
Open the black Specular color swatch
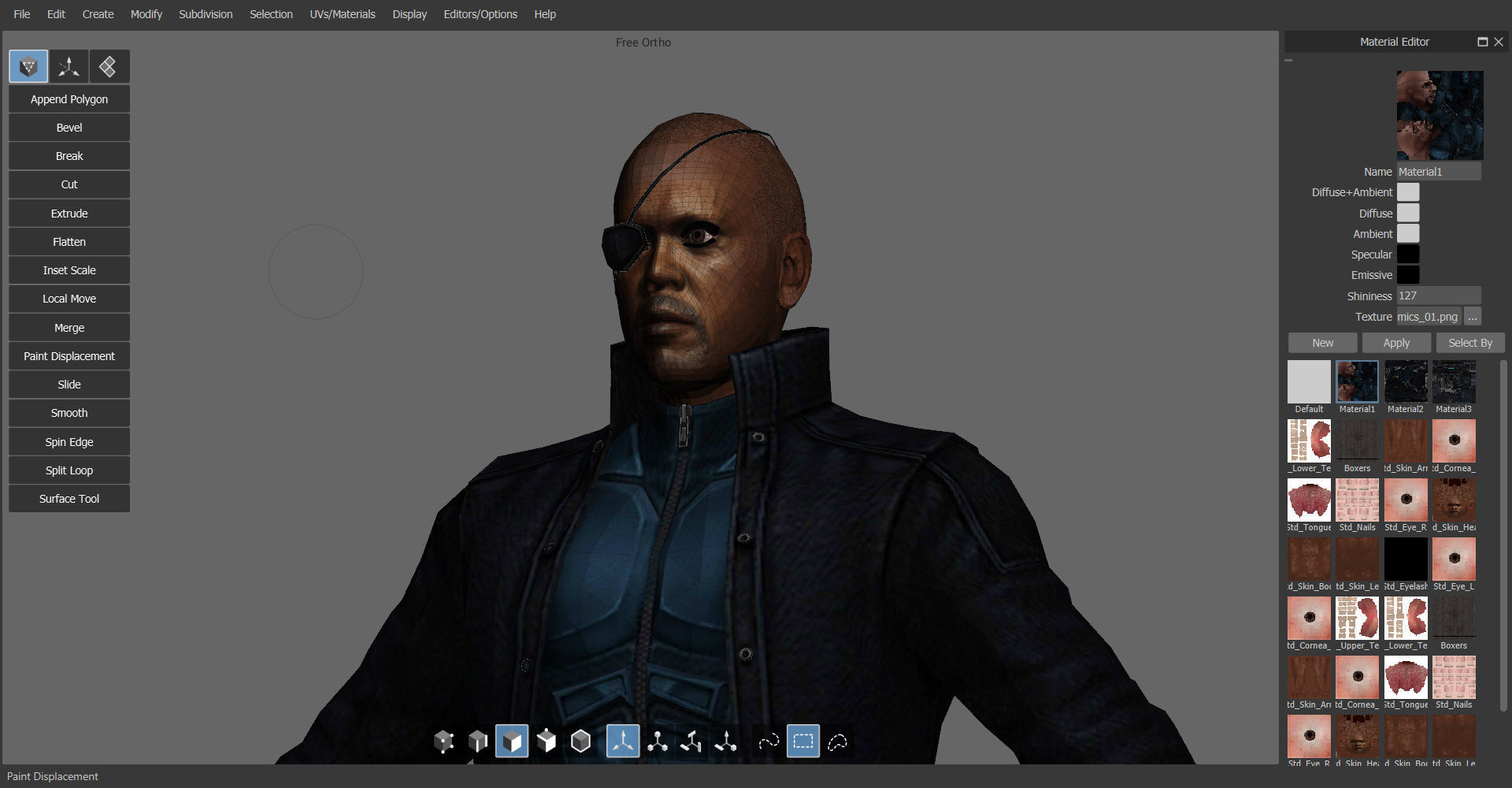(1408, 254)
